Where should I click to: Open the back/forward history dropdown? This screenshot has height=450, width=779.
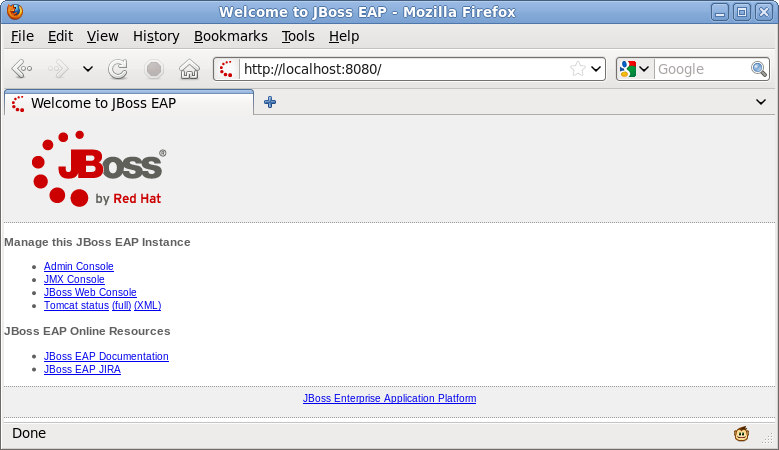coord(88,69)
